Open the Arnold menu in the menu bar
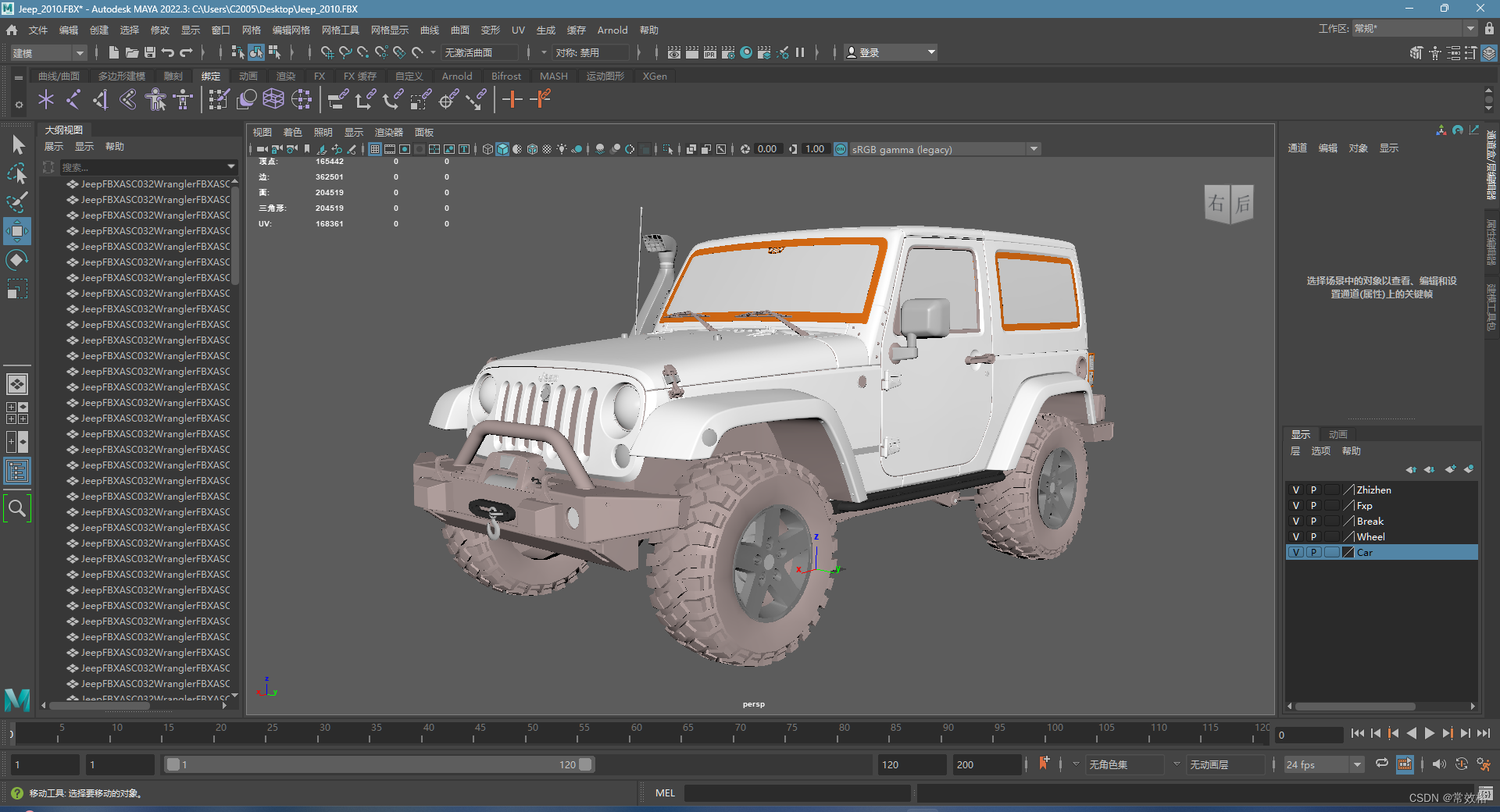Image resolution: width=1500 pixels, height=812 pixels. click(x=612, y=30)
